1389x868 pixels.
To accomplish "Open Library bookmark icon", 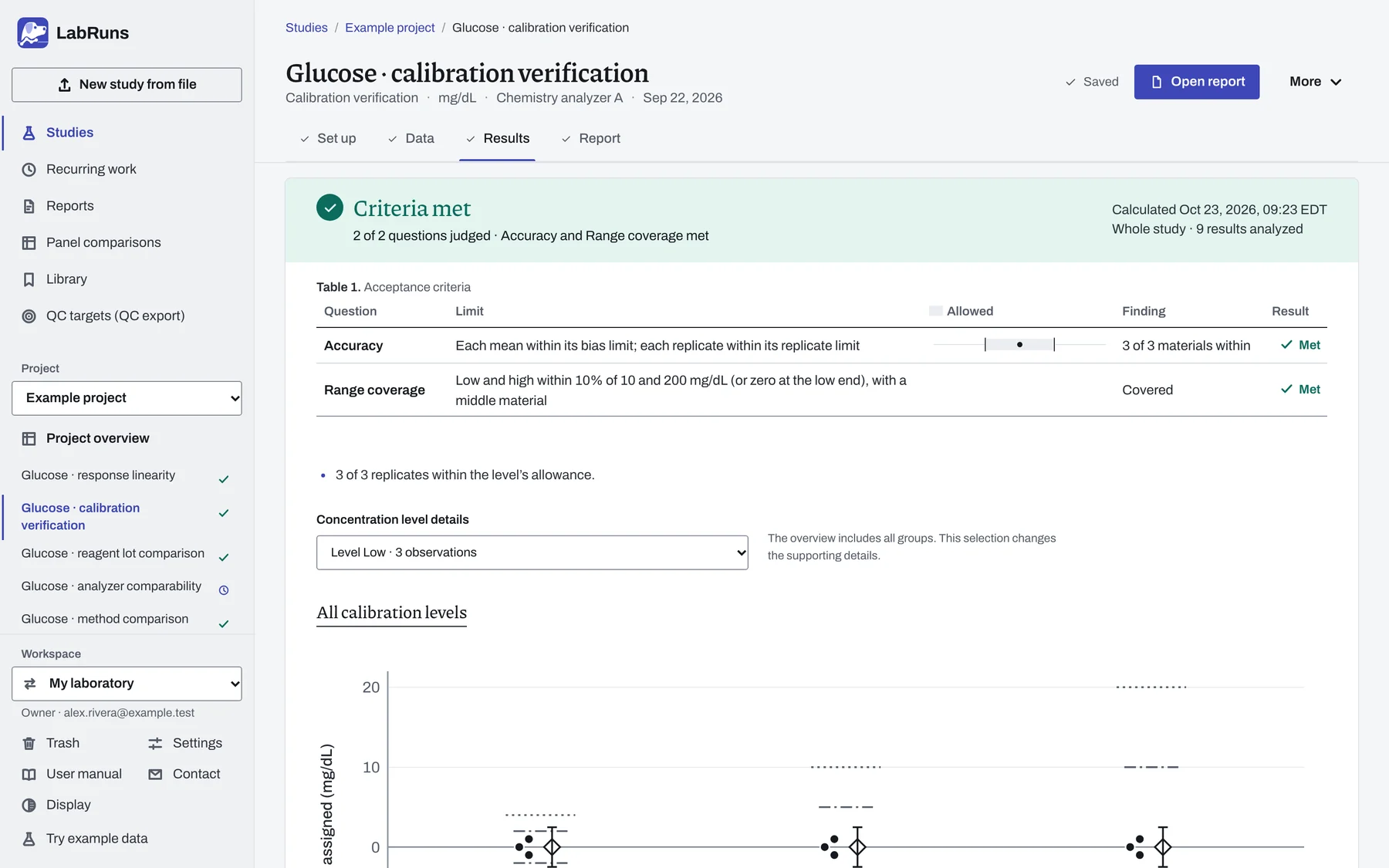I will (29, 279).
